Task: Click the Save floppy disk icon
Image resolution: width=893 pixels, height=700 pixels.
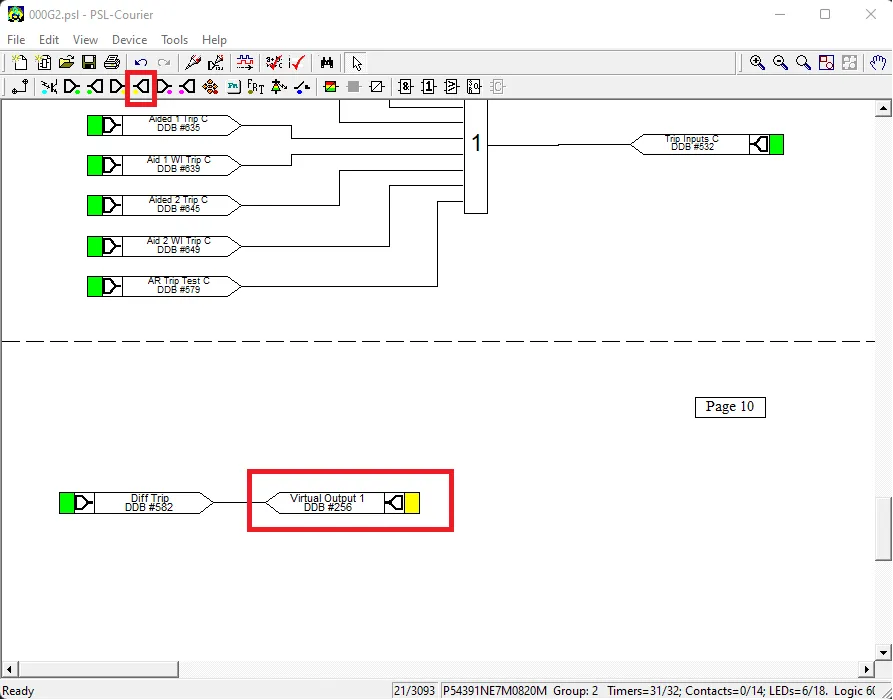Action: pos(89,62)
